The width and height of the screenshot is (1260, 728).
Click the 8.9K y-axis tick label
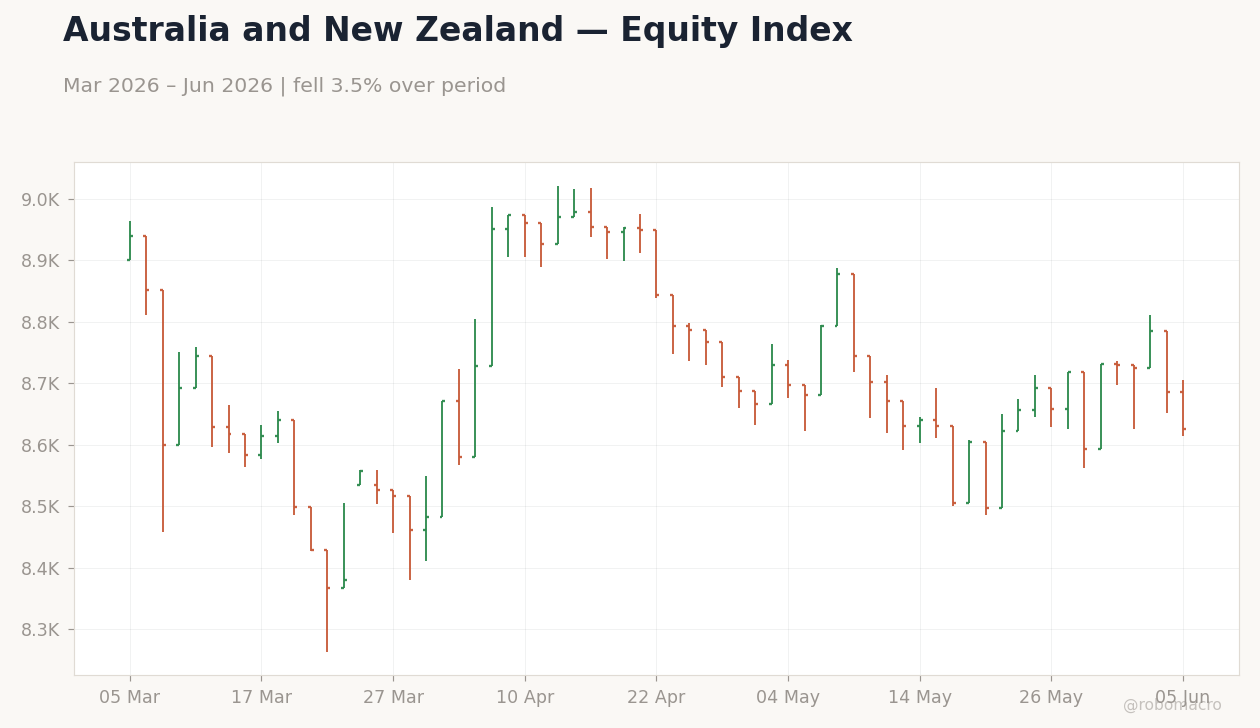(40, 261)
